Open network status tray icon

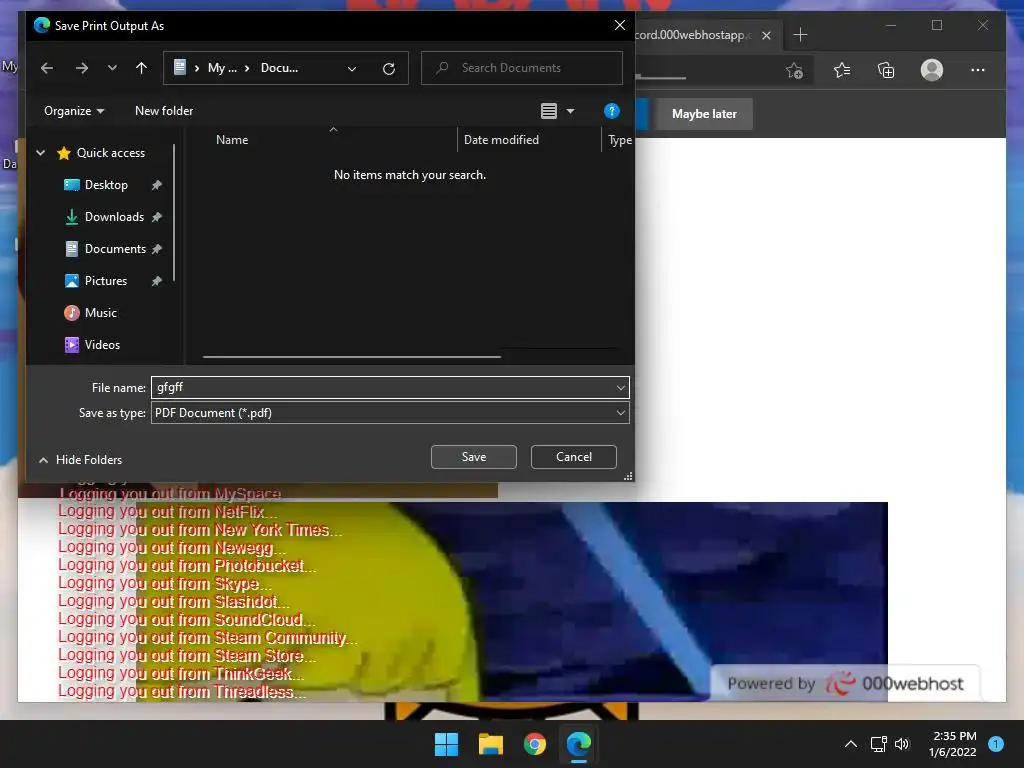tap(878, 744)
